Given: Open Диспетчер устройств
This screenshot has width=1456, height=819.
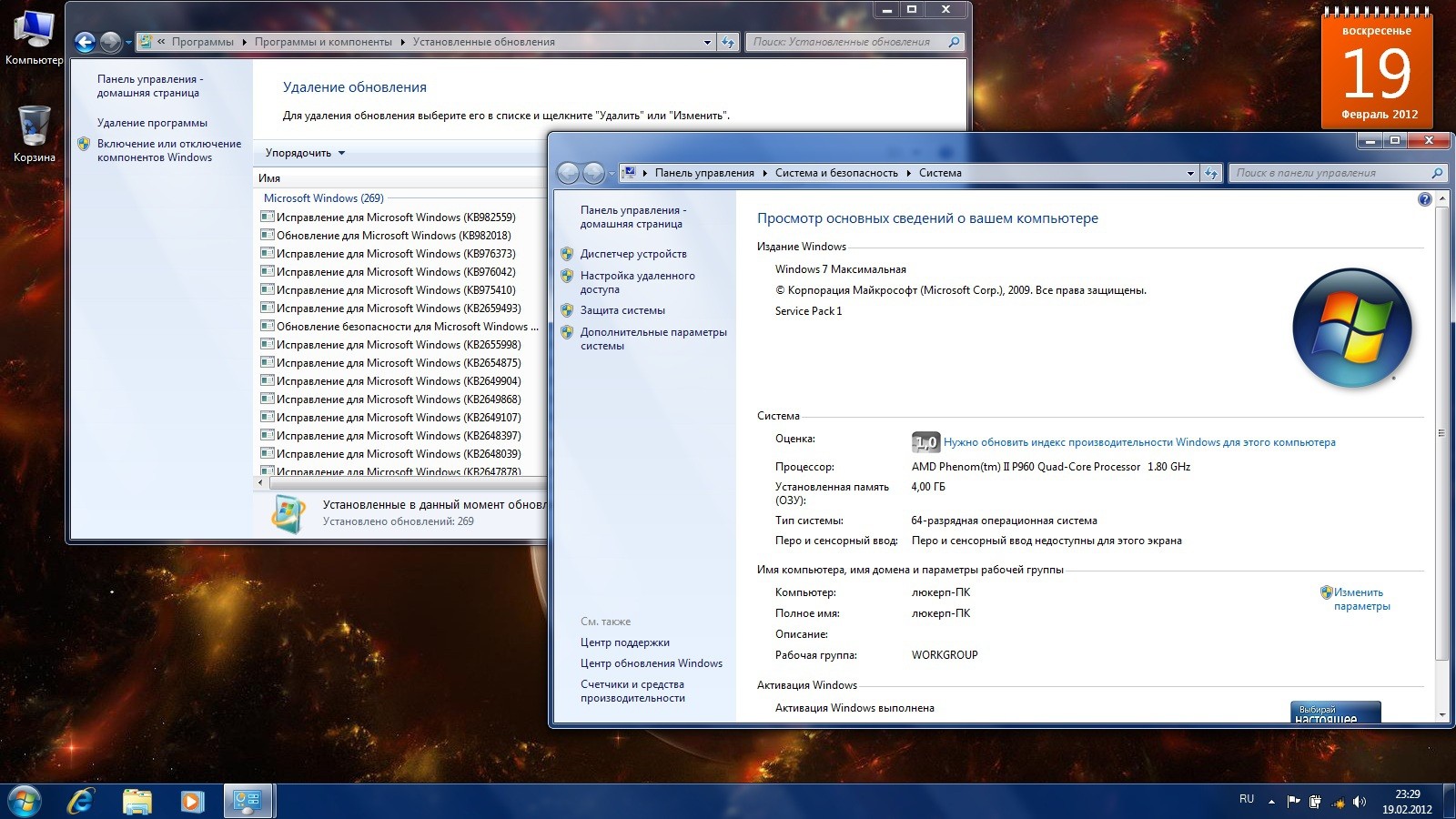Looking at the screenshot, I should 633,254.
